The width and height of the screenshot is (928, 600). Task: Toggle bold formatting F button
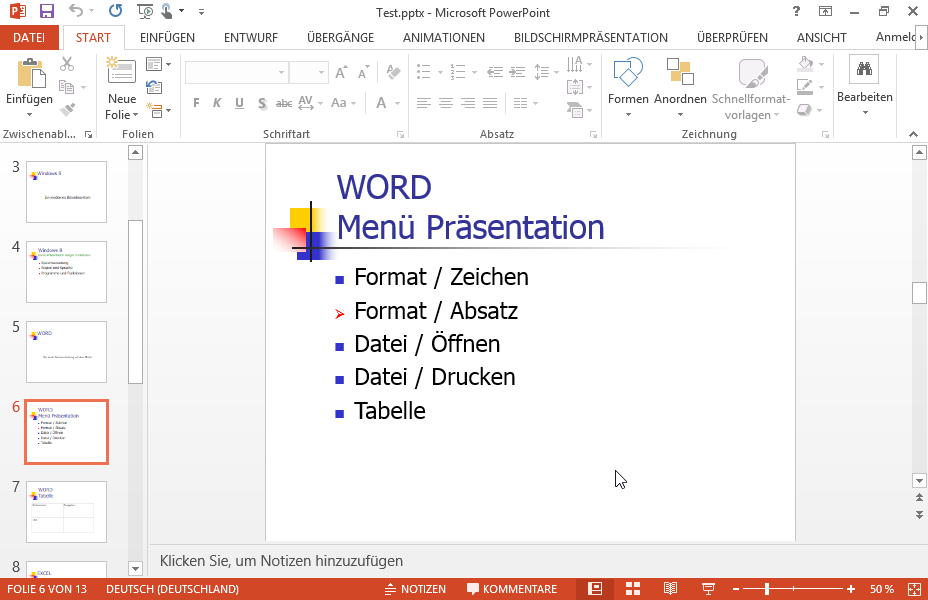[x=196, y=103]
